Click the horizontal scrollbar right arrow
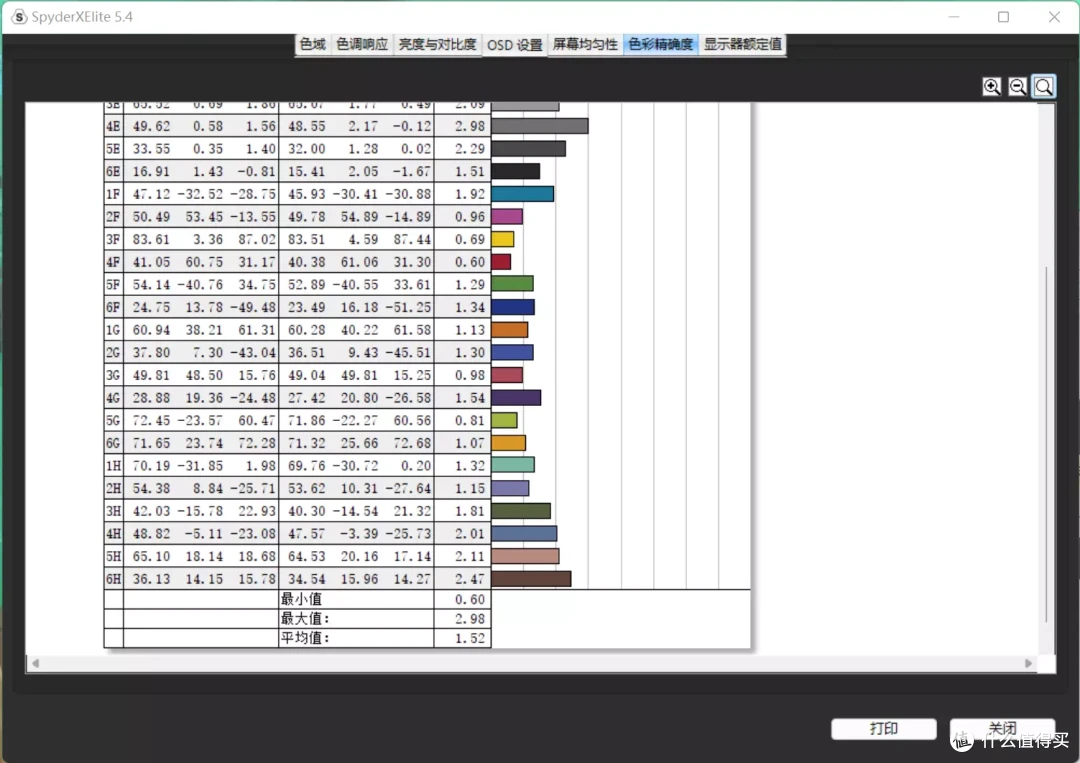 pyautogui.click(x=1028, y=663)
